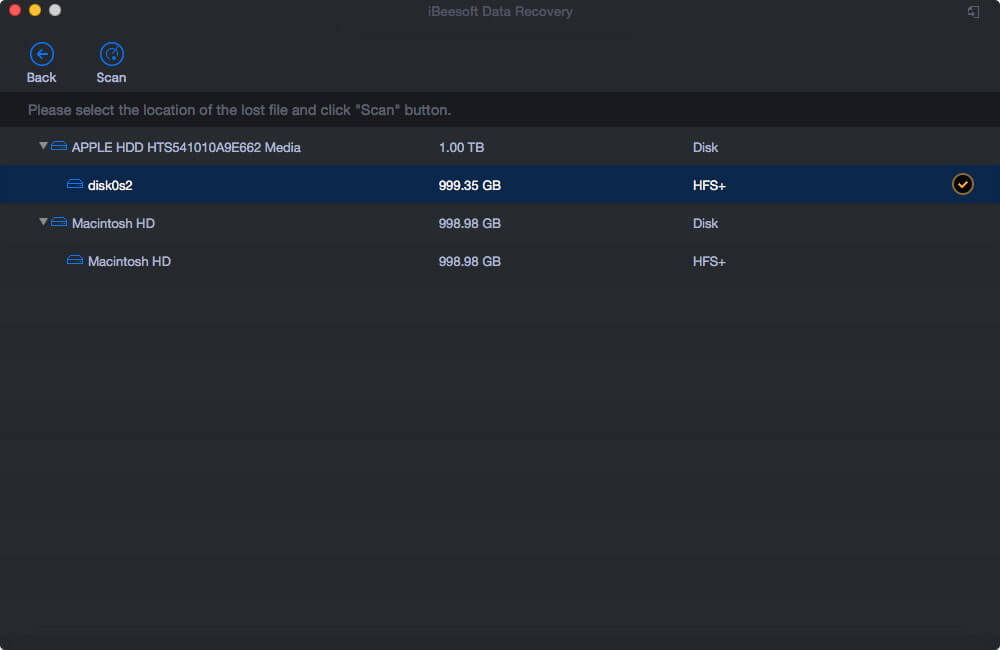
Task: Select the parent Macintosh HD disk entry
Action: point(113,223)
